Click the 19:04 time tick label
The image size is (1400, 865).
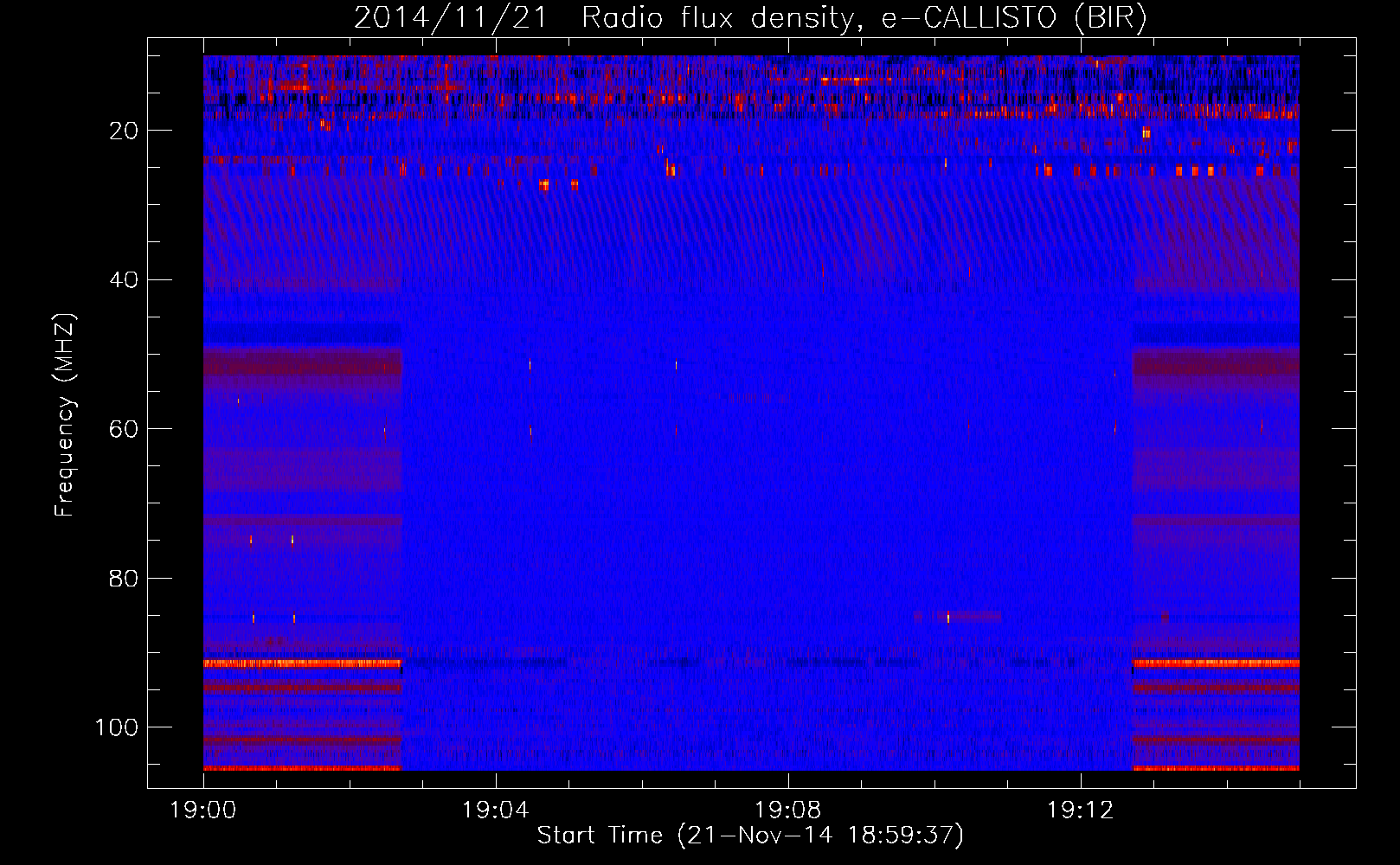click(495, 811)
